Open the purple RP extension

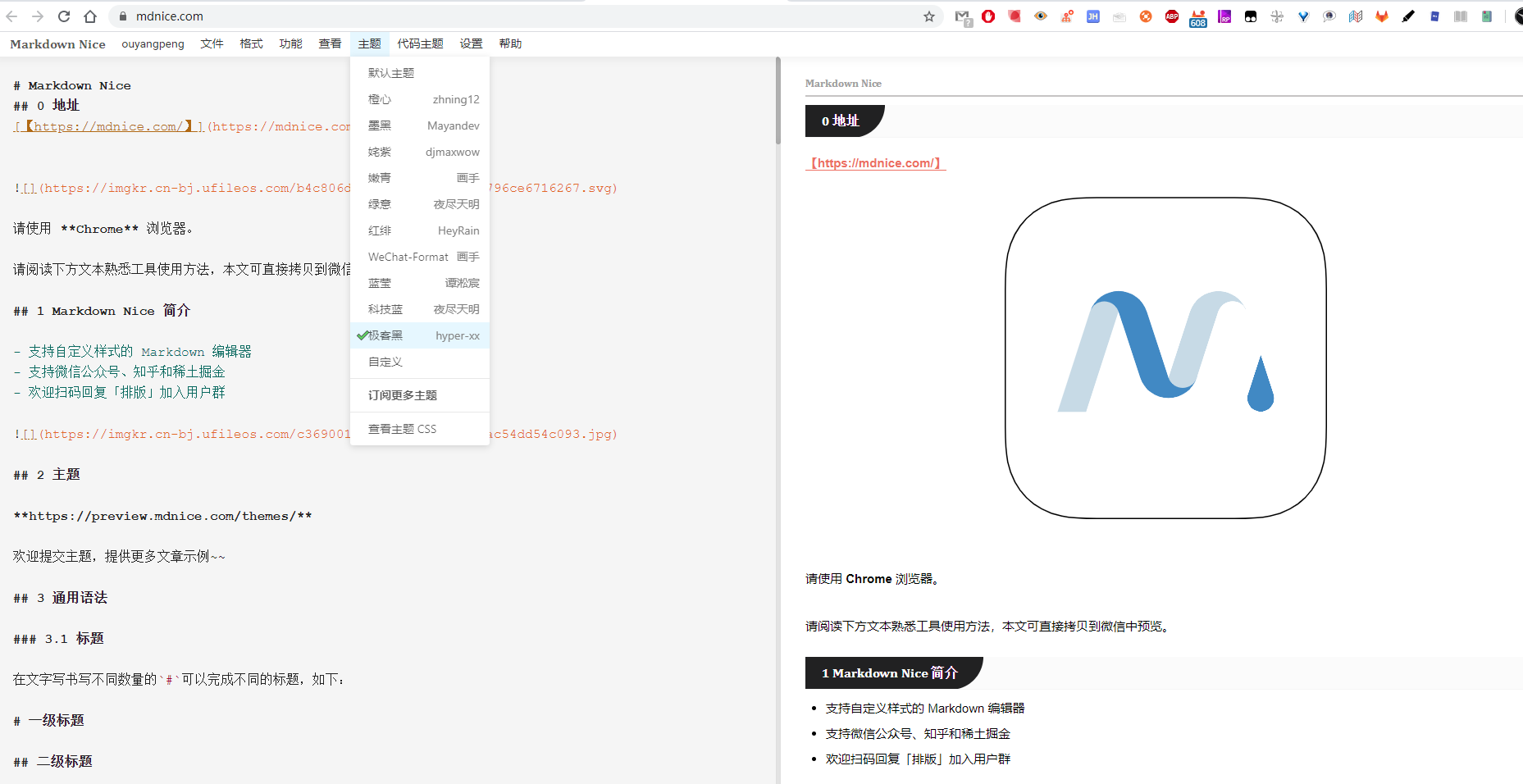pyautogui.click(x=1224, y=16)
